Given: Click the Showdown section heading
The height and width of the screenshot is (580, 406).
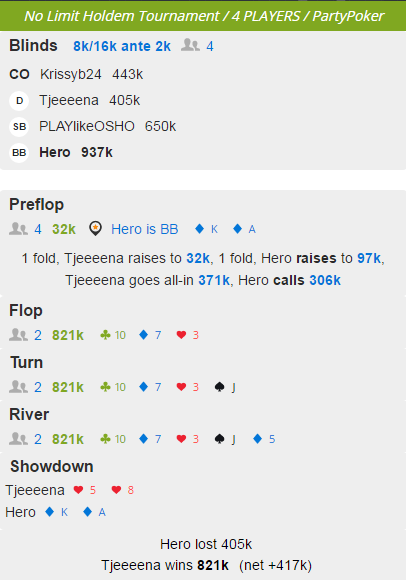Looking at the screenshot, I should (x=51, y=466).
